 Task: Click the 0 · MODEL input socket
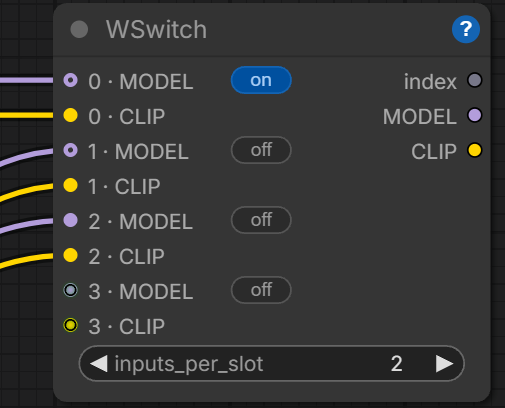(x=70, y=80)
